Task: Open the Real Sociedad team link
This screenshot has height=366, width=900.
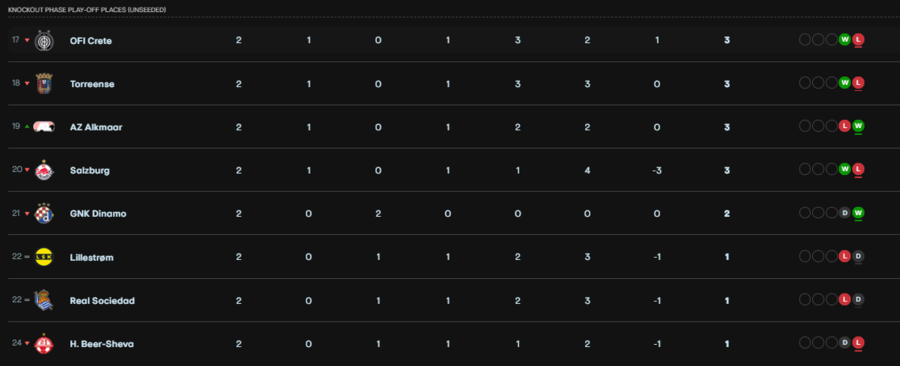Action: click(x=102, y=300)
